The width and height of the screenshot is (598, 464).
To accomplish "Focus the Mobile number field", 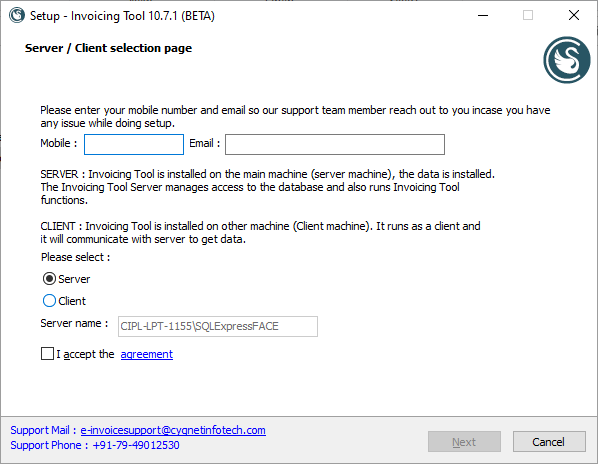I will coord(134,144).
